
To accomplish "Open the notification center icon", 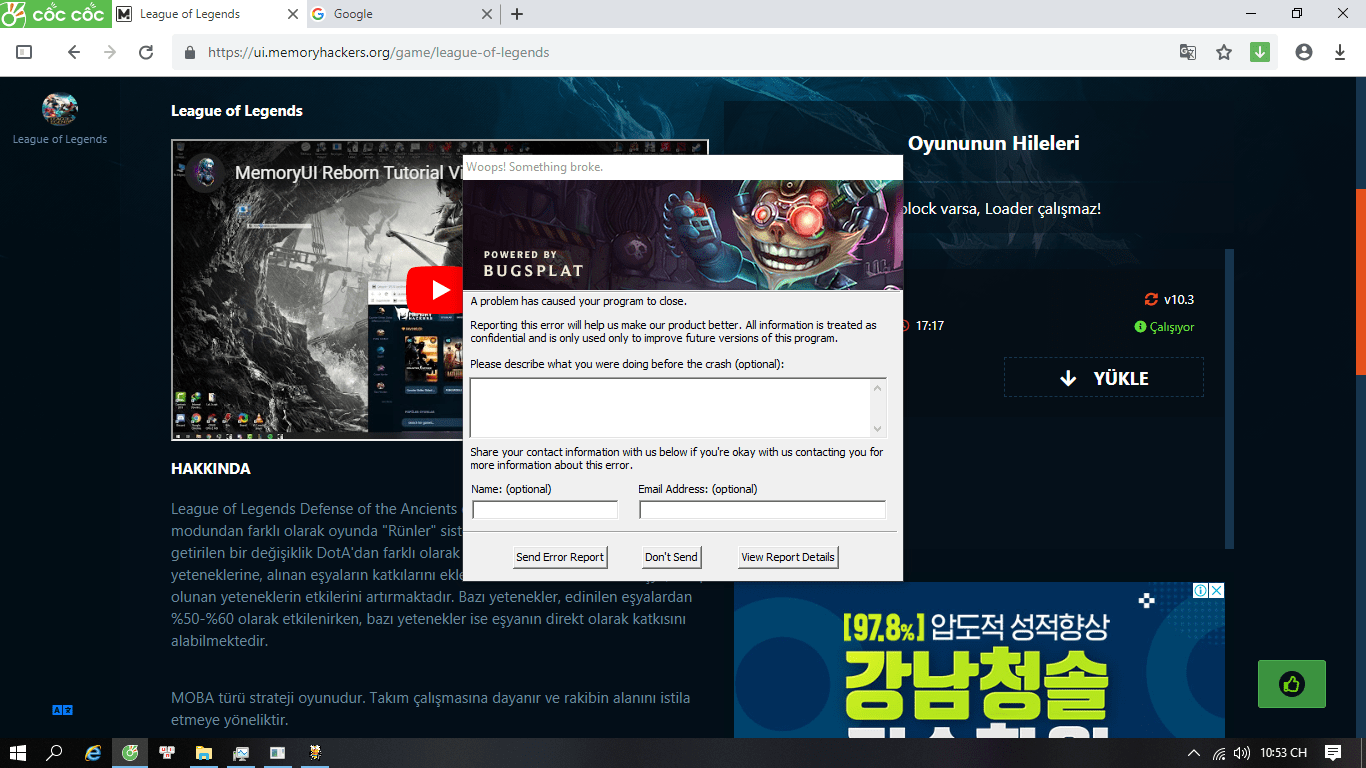I will pyautogui.click(x=1333, y=753).
